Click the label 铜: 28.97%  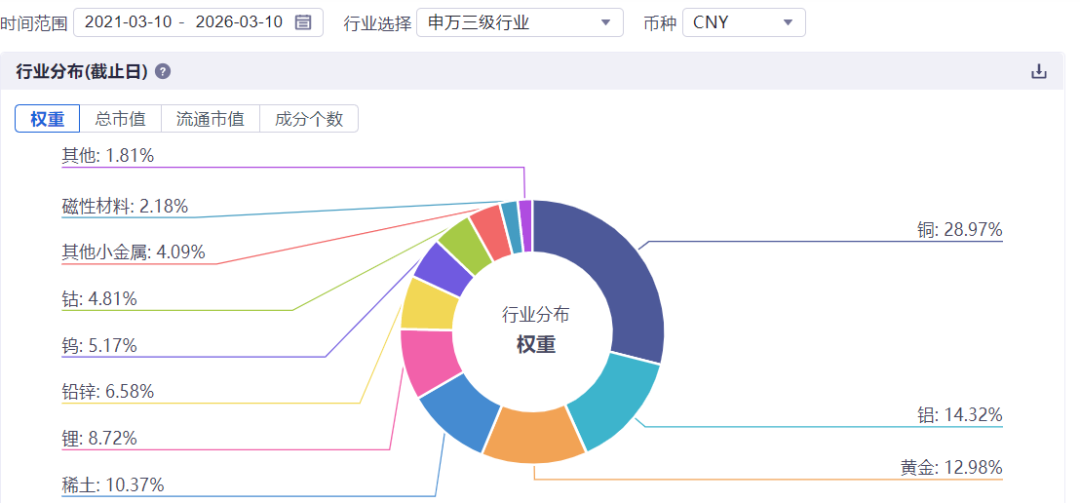click(x=959, y=230)
